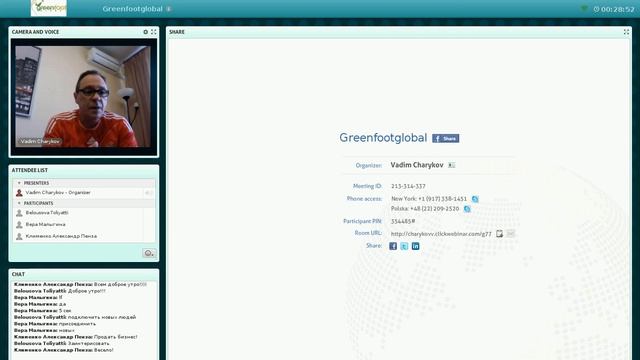
Task: Open attendee status dropdown button
Action: click(149, 253)
